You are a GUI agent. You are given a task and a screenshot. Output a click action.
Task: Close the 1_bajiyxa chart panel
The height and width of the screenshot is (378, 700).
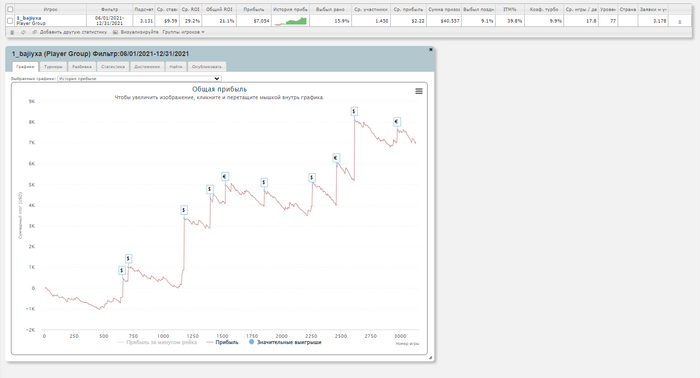click(431, 50)
